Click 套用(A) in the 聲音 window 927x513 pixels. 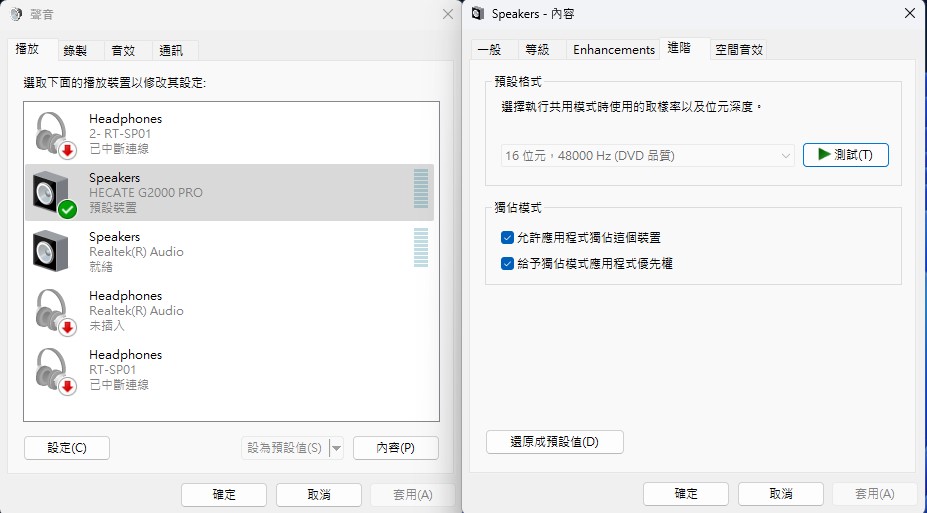[x=413, y=495]
